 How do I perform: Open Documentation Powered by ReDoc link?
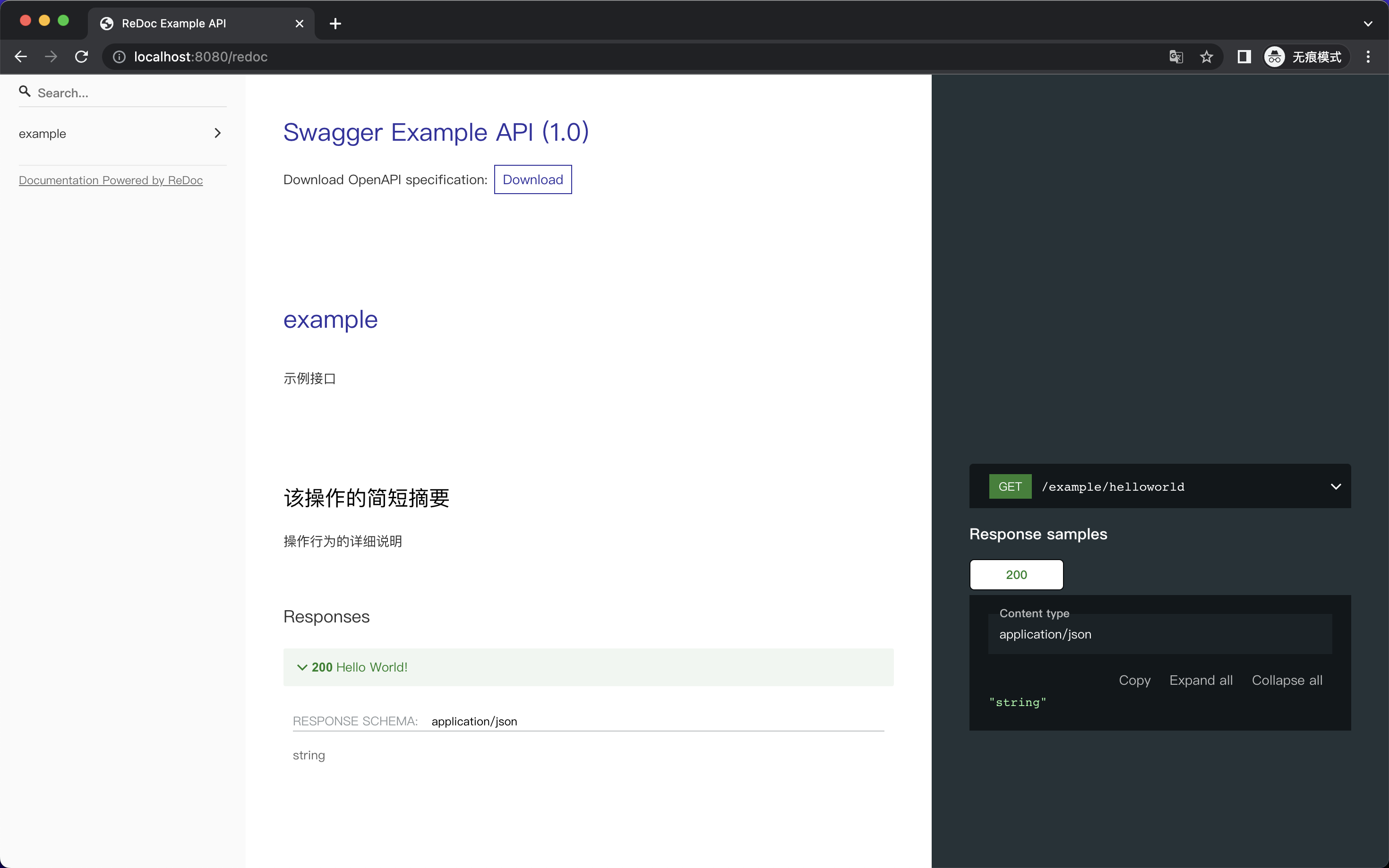coord(111,180)
